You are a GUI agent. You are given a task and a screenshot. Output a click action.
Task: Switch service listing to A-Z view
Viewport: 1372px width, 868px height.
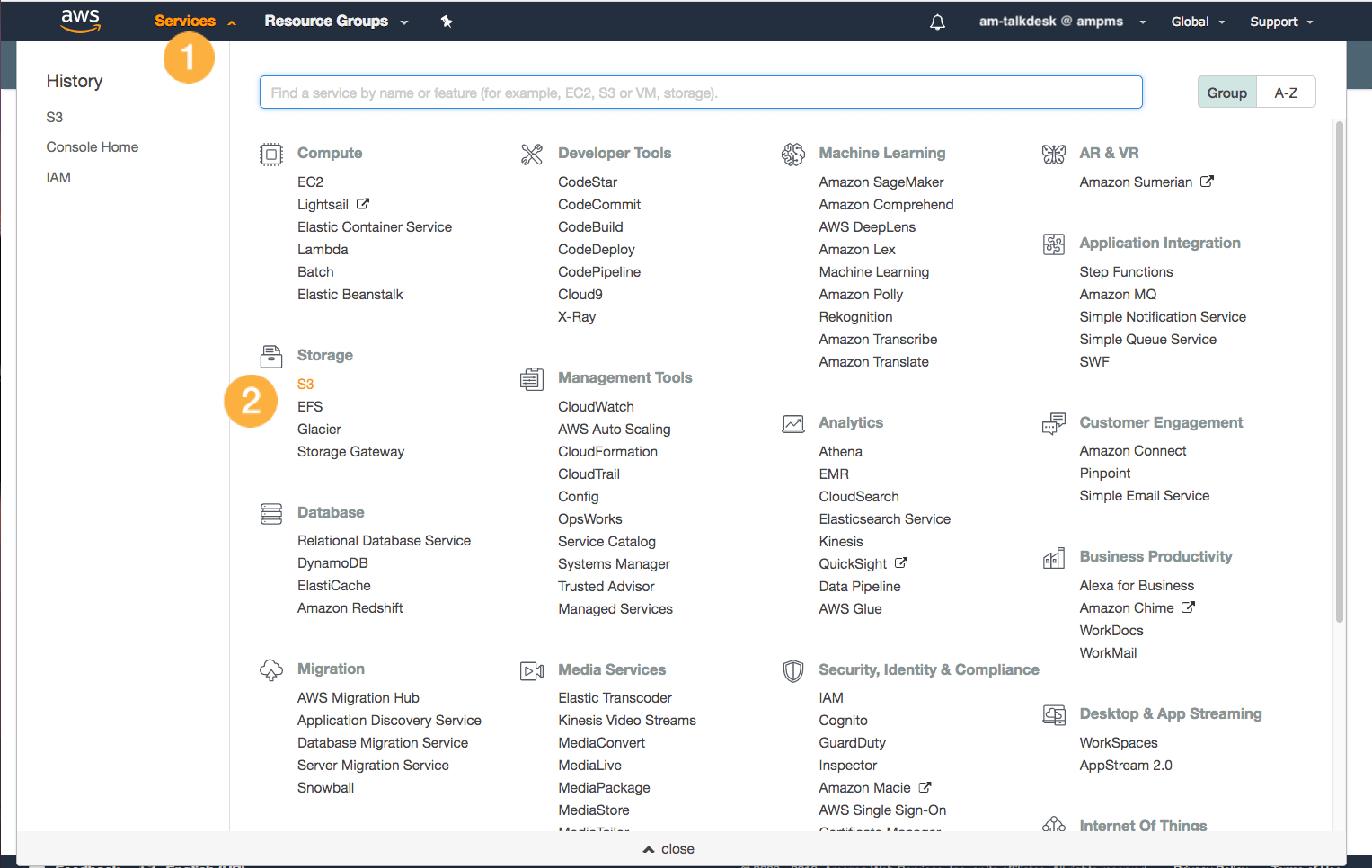(x=1286, y=92)
